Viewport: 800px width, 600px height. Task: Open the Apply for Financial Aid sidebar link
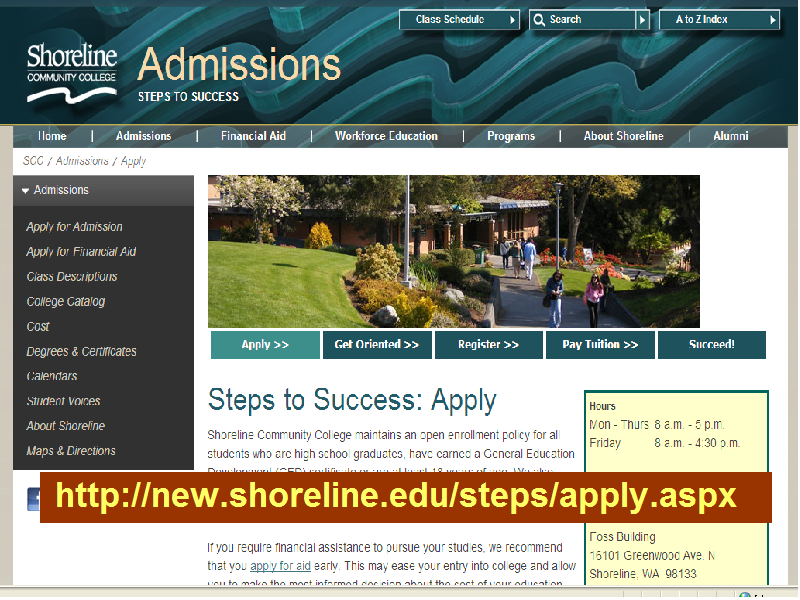[x=81, y=252]
